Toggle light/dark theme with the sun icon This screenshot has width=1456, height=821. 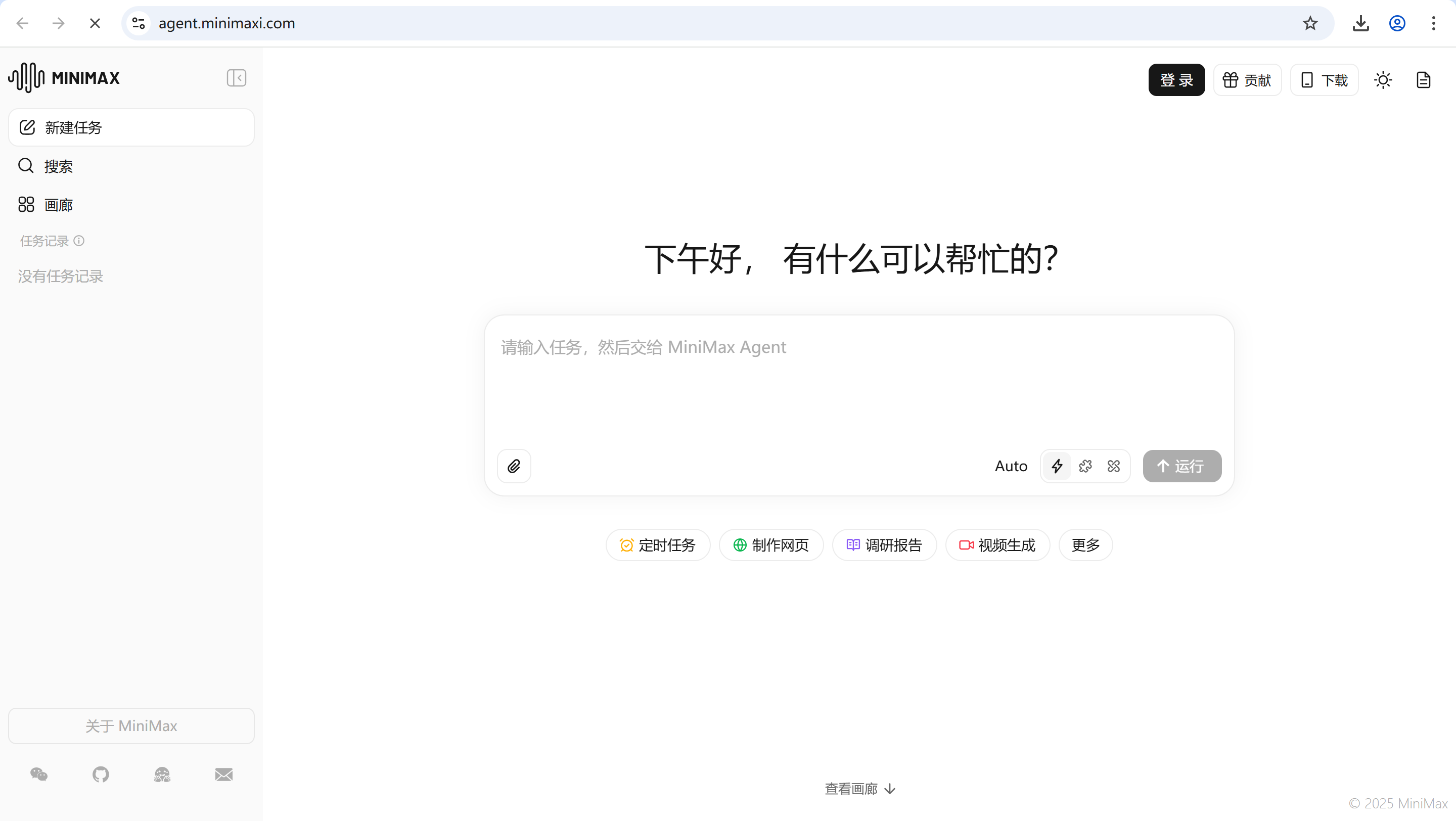tap(1383, 80)
